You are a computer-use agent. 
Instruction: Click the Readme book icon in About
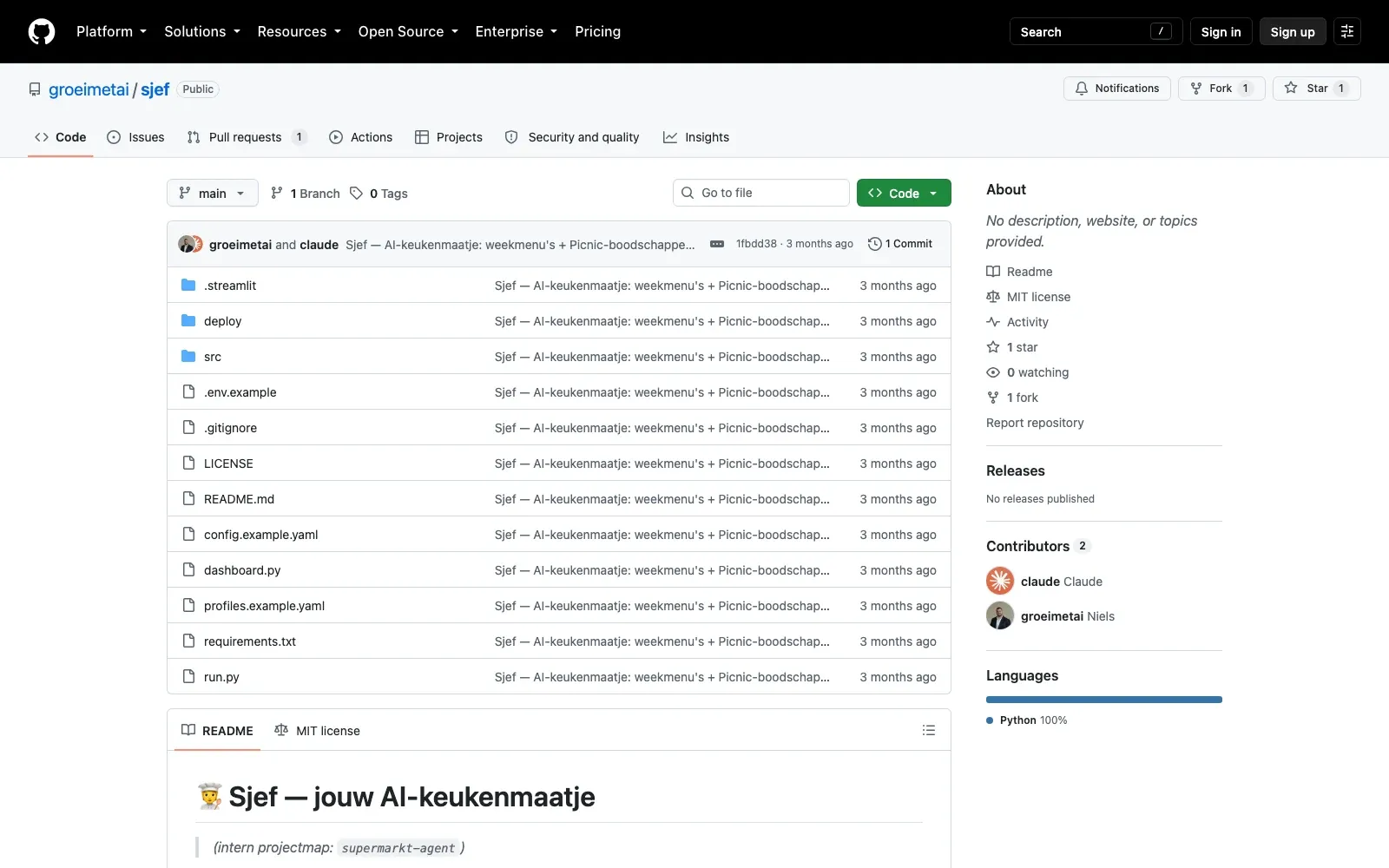(993, 272)
